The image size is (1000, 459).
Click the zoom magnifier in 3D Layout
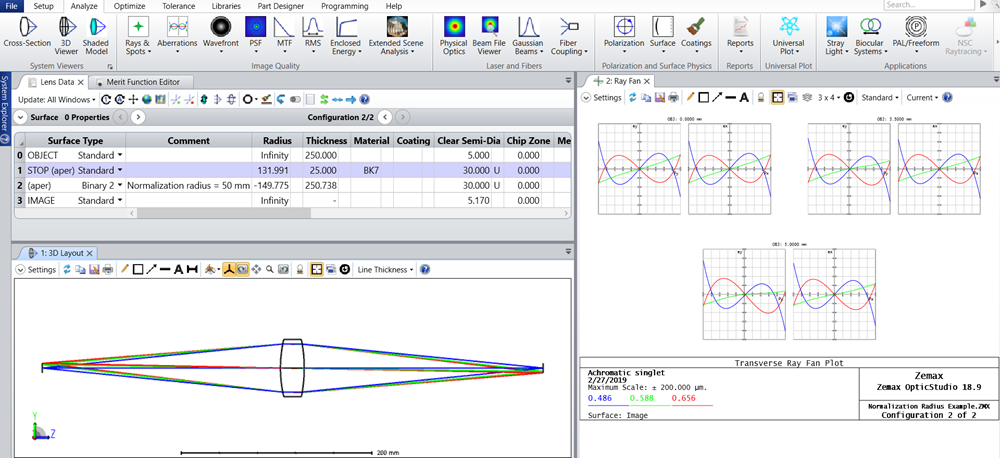point(270,270)
